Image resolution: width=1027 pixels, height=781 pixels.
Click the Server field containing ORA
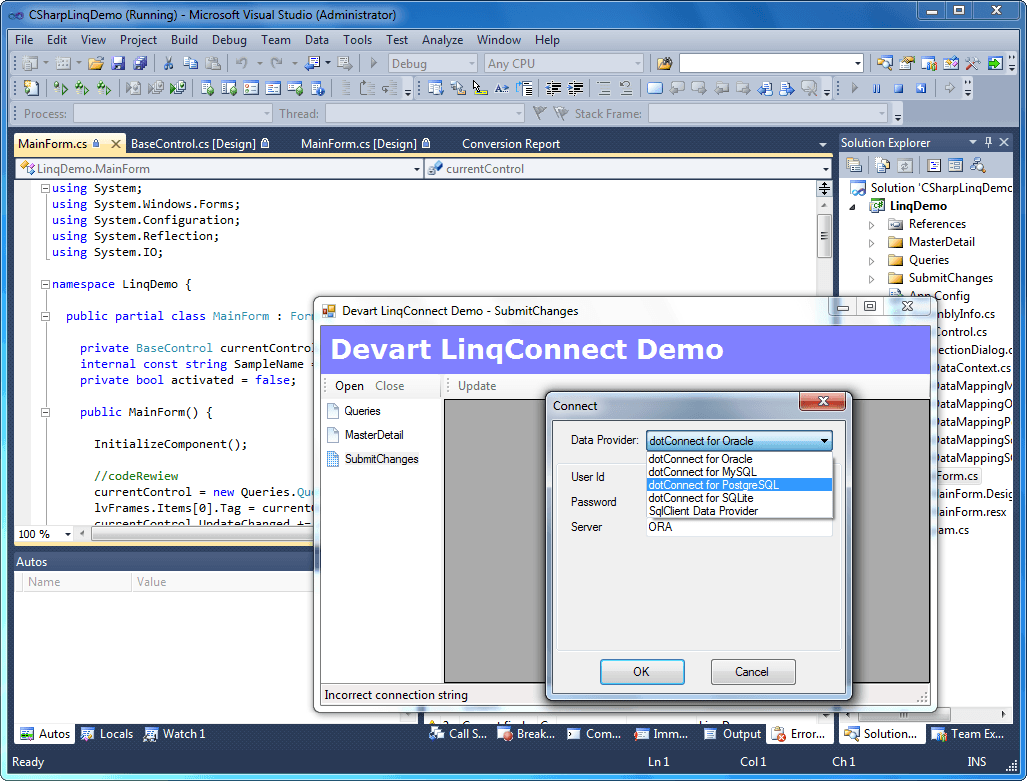739,527
